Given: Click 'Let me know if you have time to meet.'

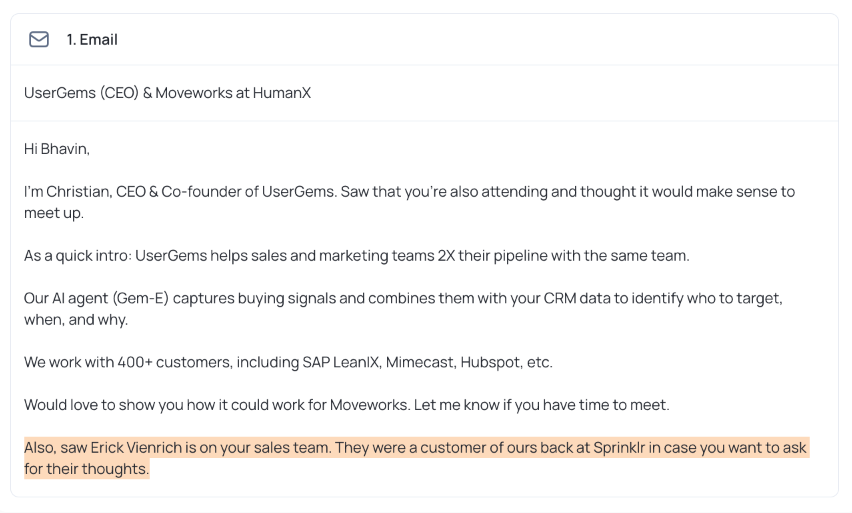Looking at the screenshot, I should tap(542, 405).
